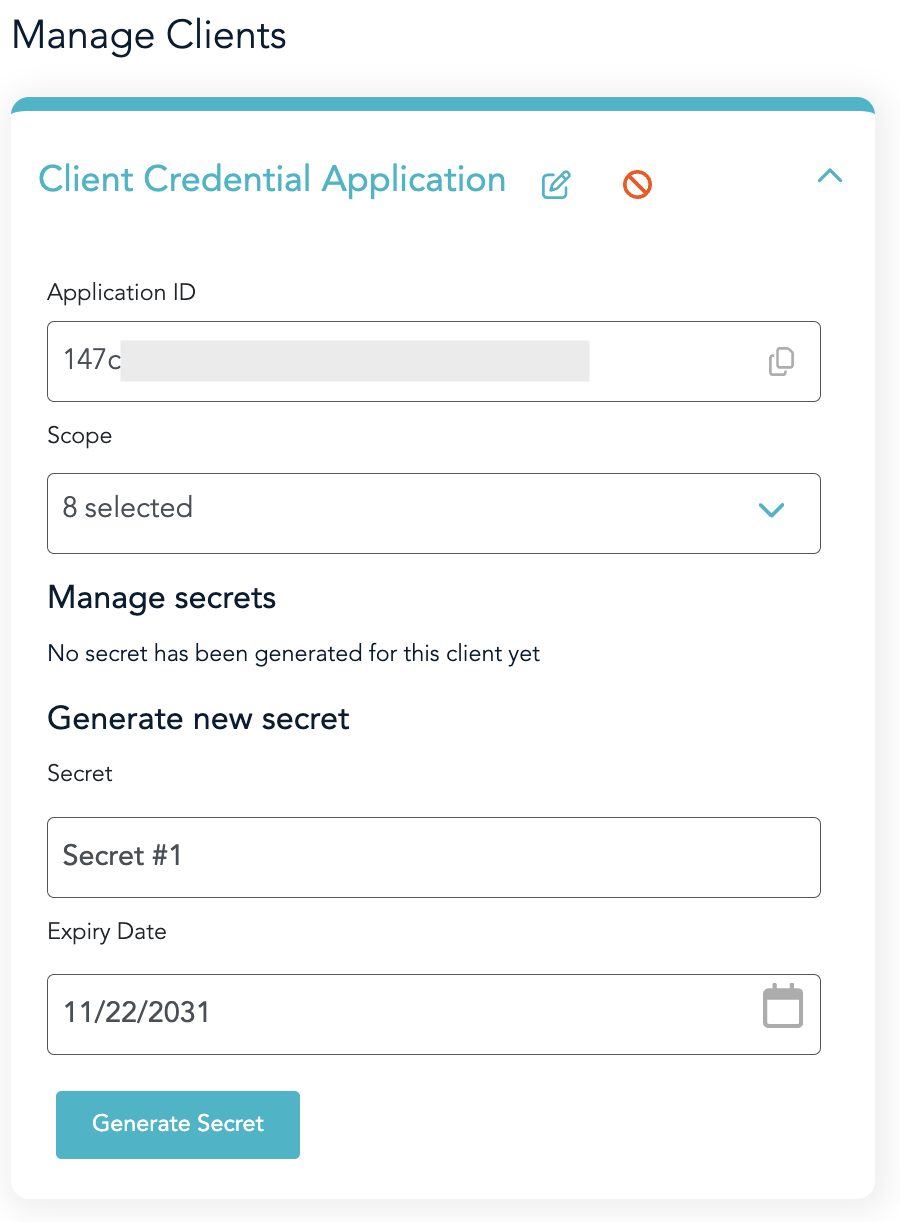Copy the Application ID using the copy icon
The image size is (900, 1222).
(x=781, y=361)
